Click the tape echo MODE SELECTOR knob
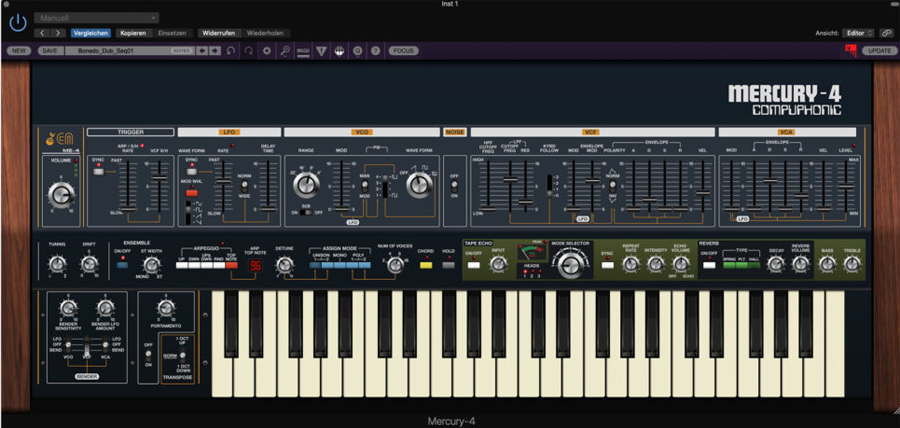This screenshot has height=428, width=900. 569,266
